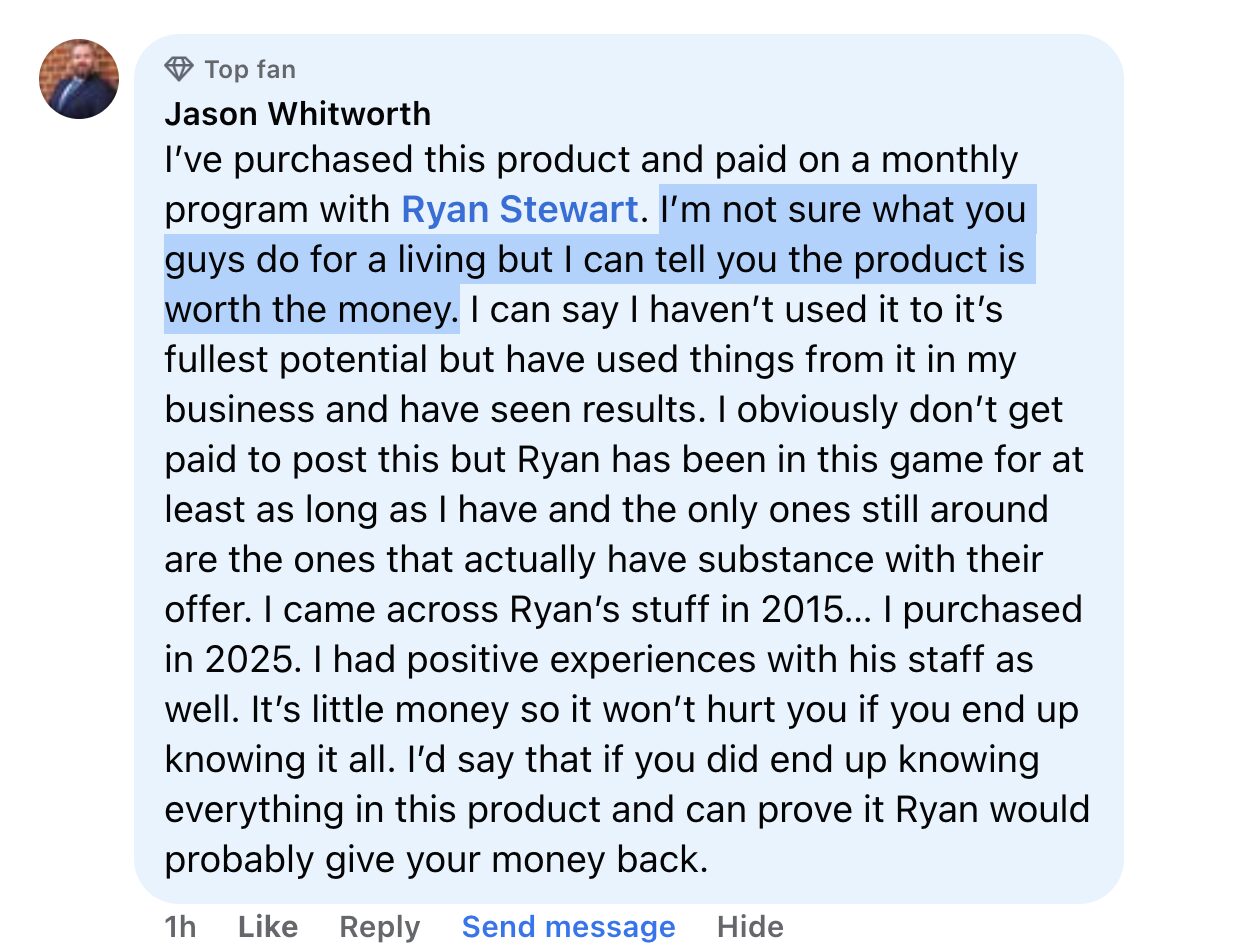Click the Top fan badge label
Screen dimensions: 1234x946
pyautogui.click(x=250, y=69)
